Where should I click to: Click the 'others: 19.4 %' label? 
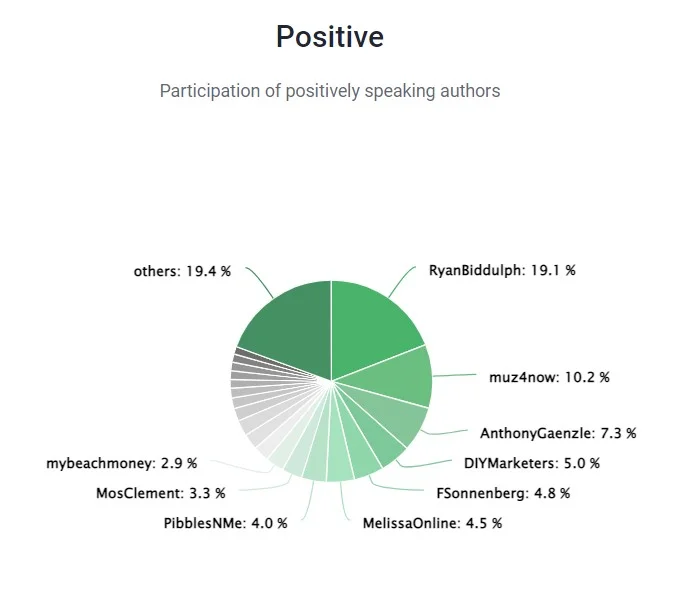click(182, 271)
